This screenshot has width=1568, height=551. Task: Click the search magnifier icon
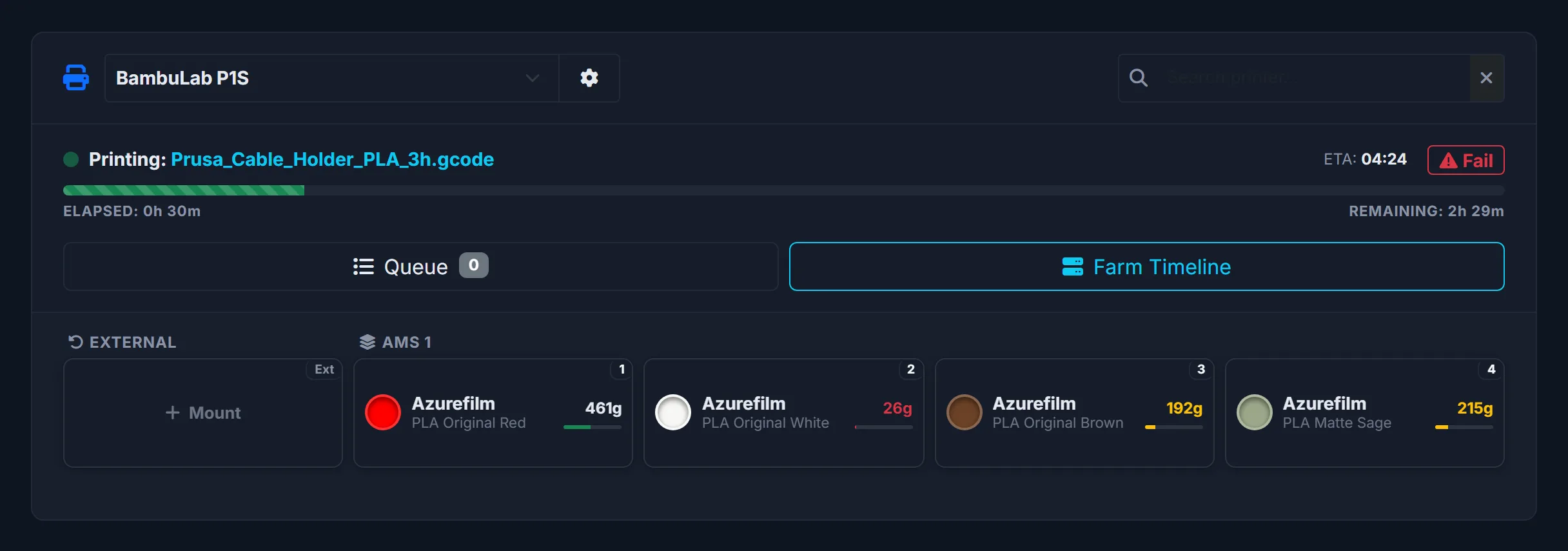pyautogui.click(x=1139, y=78)
